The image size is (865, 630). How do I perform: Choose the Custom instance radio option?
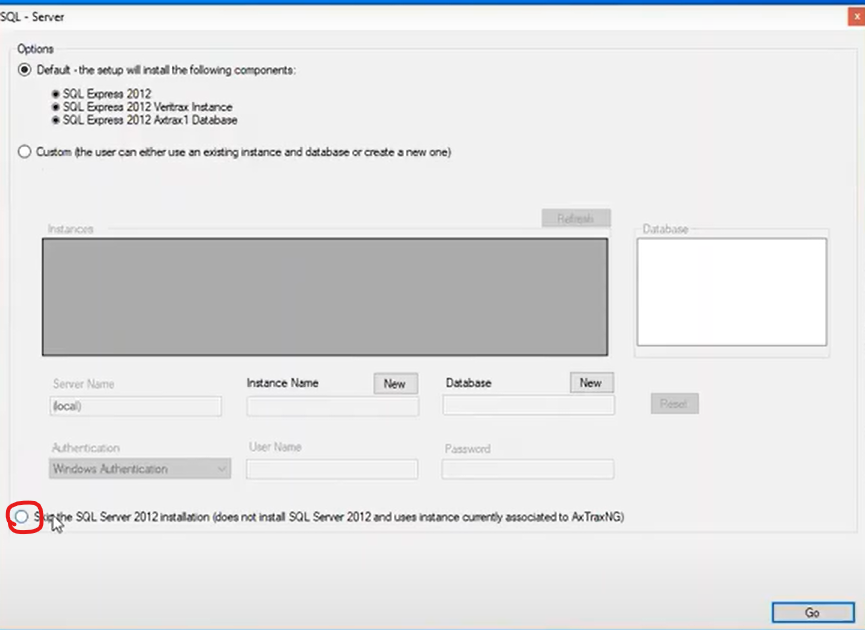click(24, 152)
